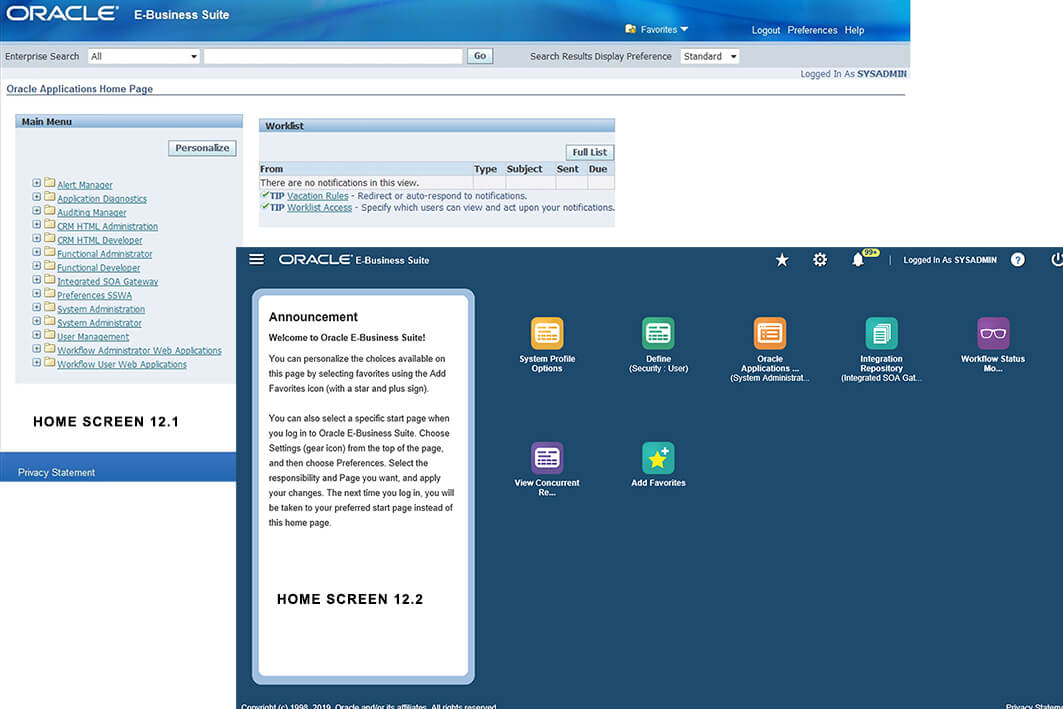The image size is (1063, 709).
Task: Open System Profile Options icon
Action: point(546,333)
